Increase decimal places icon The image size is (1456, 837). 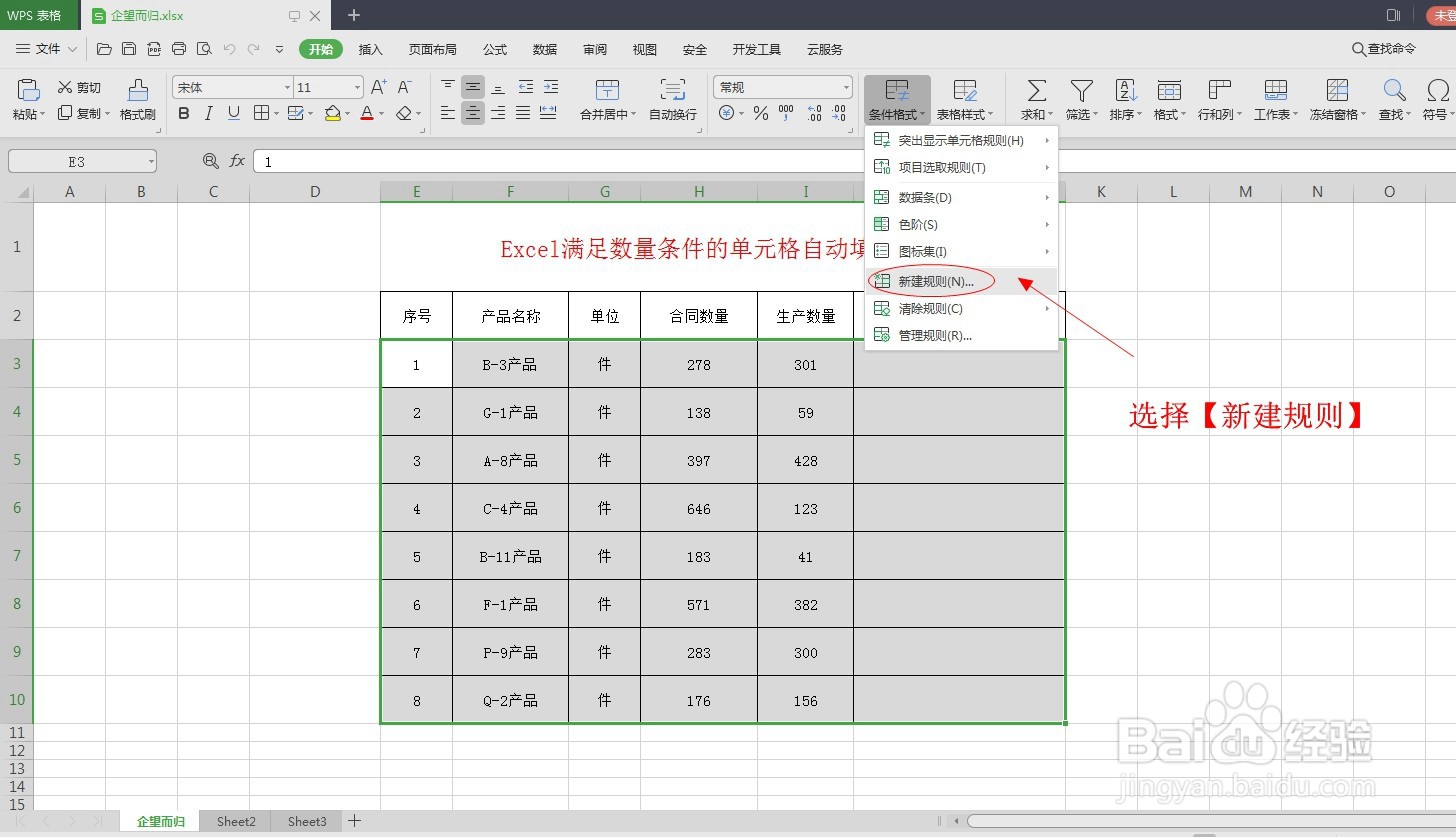(814, 114)
